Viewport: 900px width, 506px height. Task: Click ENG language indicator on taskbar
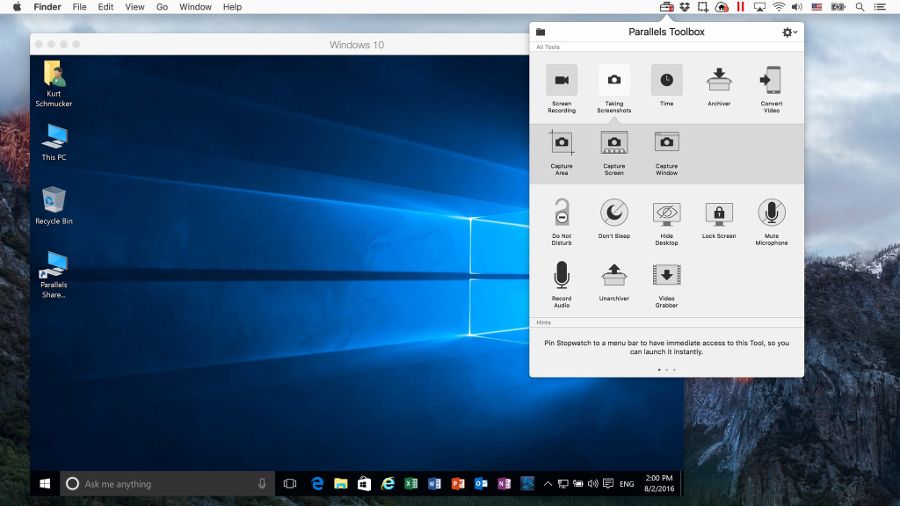(627, 484)
